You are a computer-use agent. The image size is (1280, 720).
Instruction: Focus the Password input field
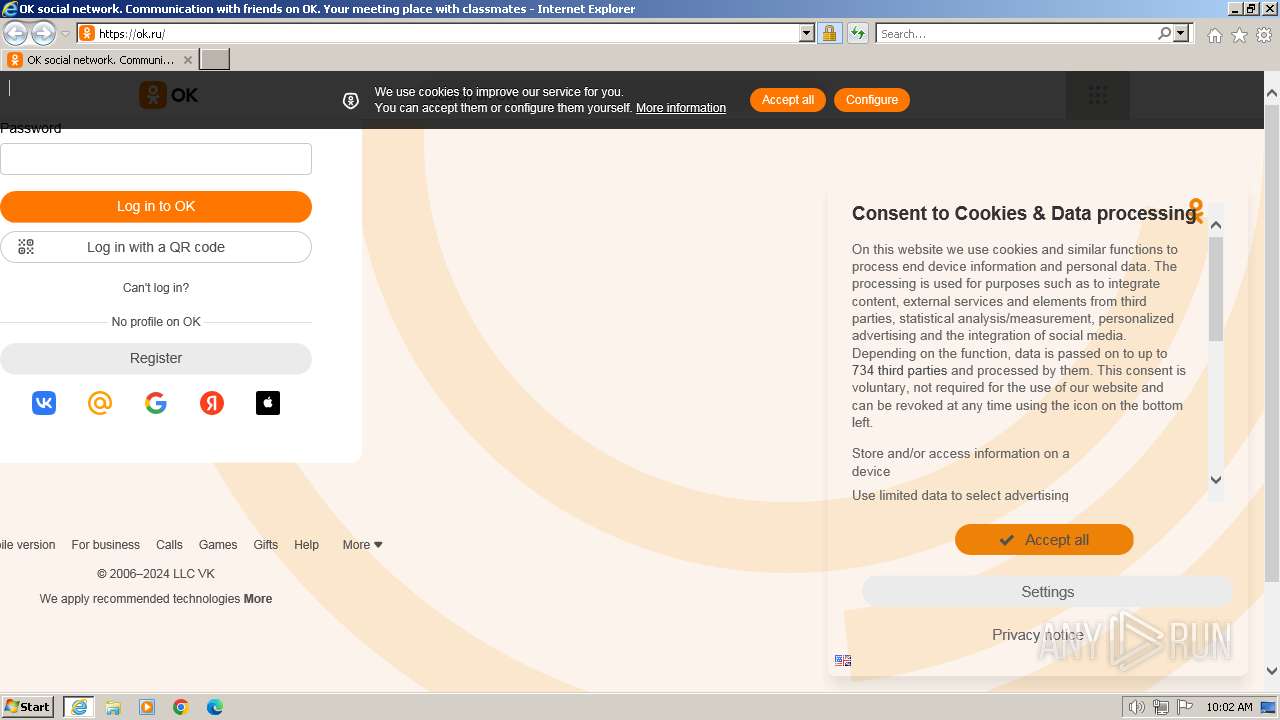[156, 159]
